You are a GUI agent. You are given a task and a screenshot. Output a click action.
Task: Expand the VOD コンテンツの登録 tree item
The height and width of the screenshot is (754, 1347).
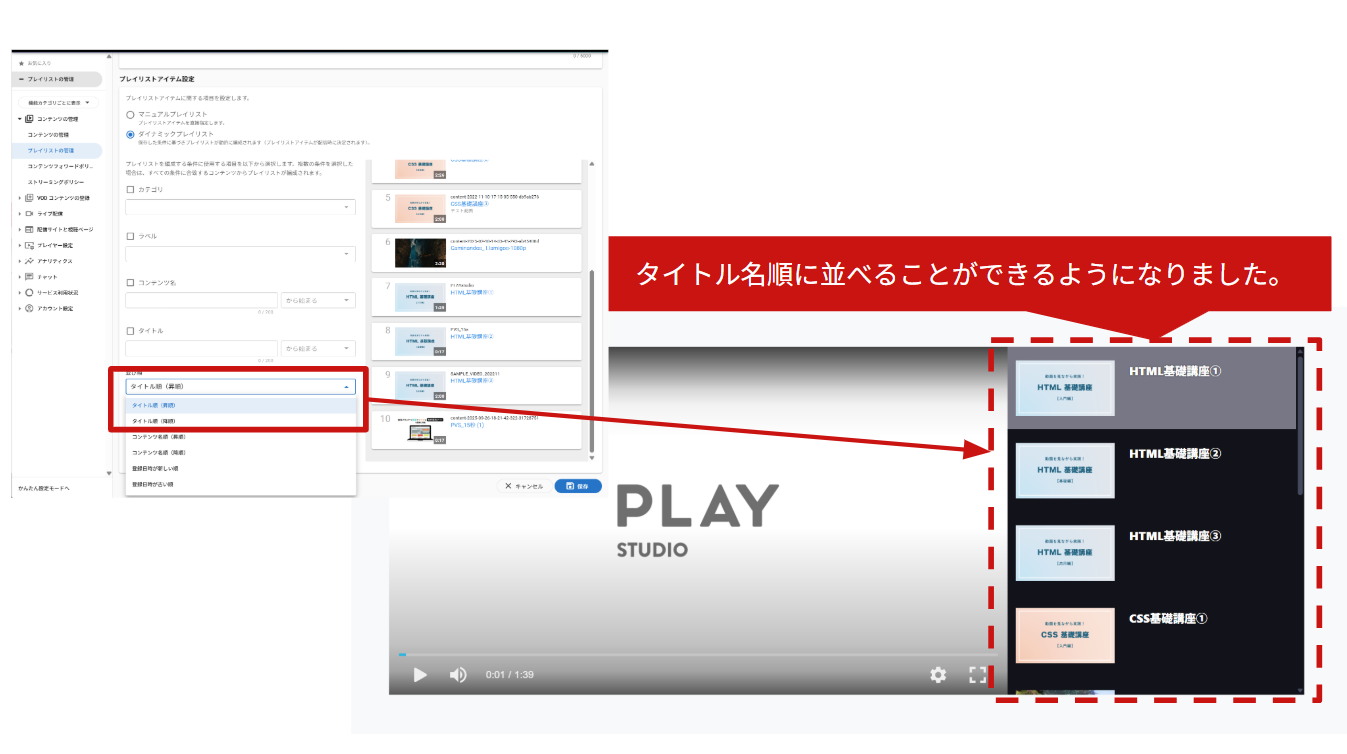click(19, 198)
